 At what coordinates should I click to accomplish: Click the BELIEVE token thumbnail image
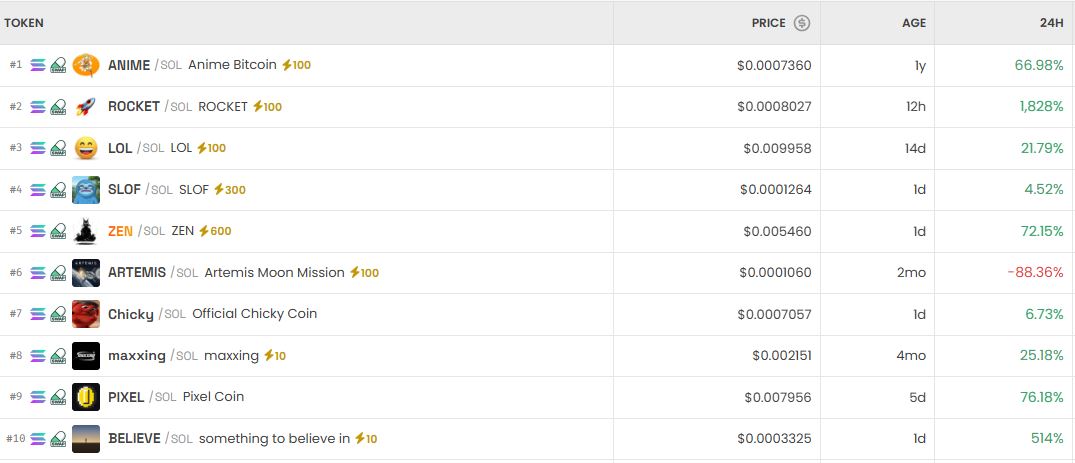(86, 439)
